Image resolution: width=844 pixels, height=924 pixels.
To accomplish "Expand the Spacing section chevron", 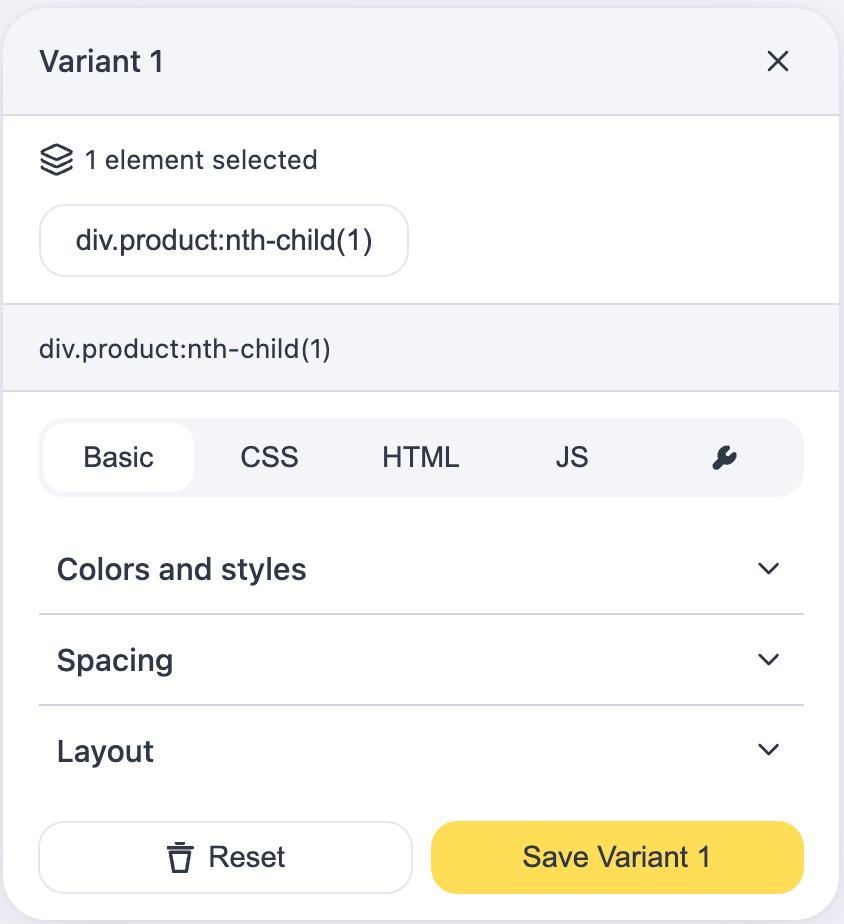I will [x=768, y=660].
